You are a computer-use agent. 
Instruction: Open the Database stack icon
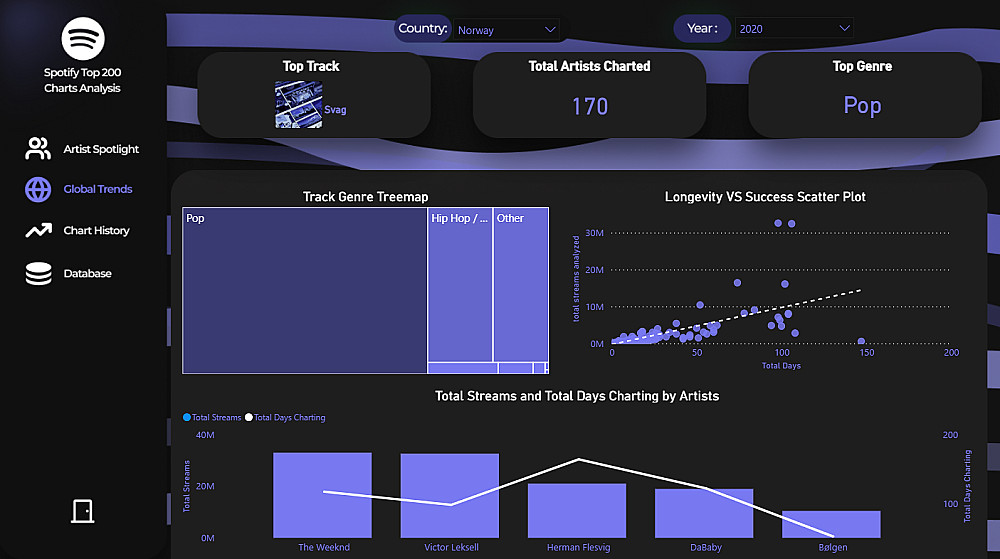38,273
